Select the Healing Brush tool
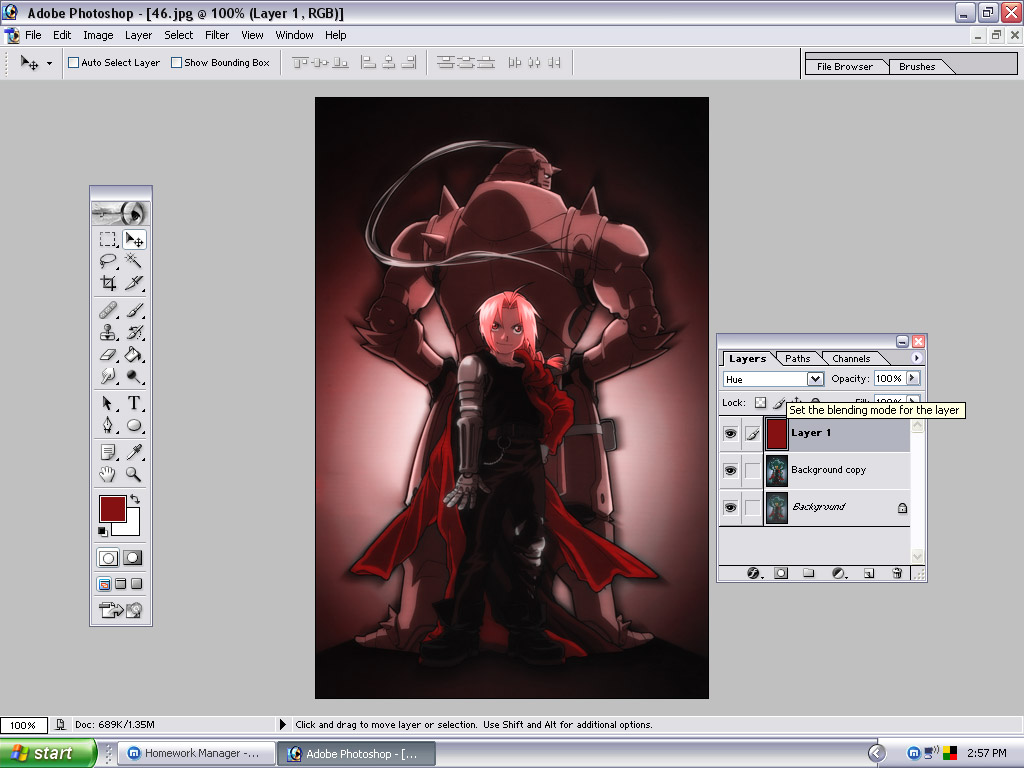 (108, 310)
